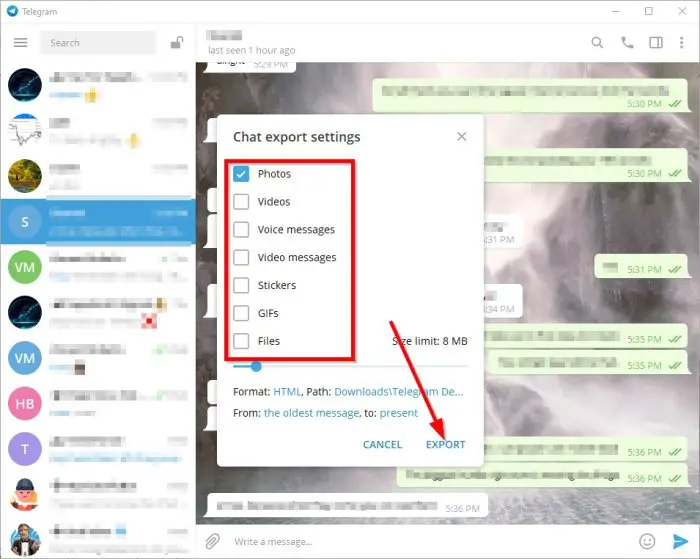
Task: Minimize the Telegram window
Action: coord(616,11)
